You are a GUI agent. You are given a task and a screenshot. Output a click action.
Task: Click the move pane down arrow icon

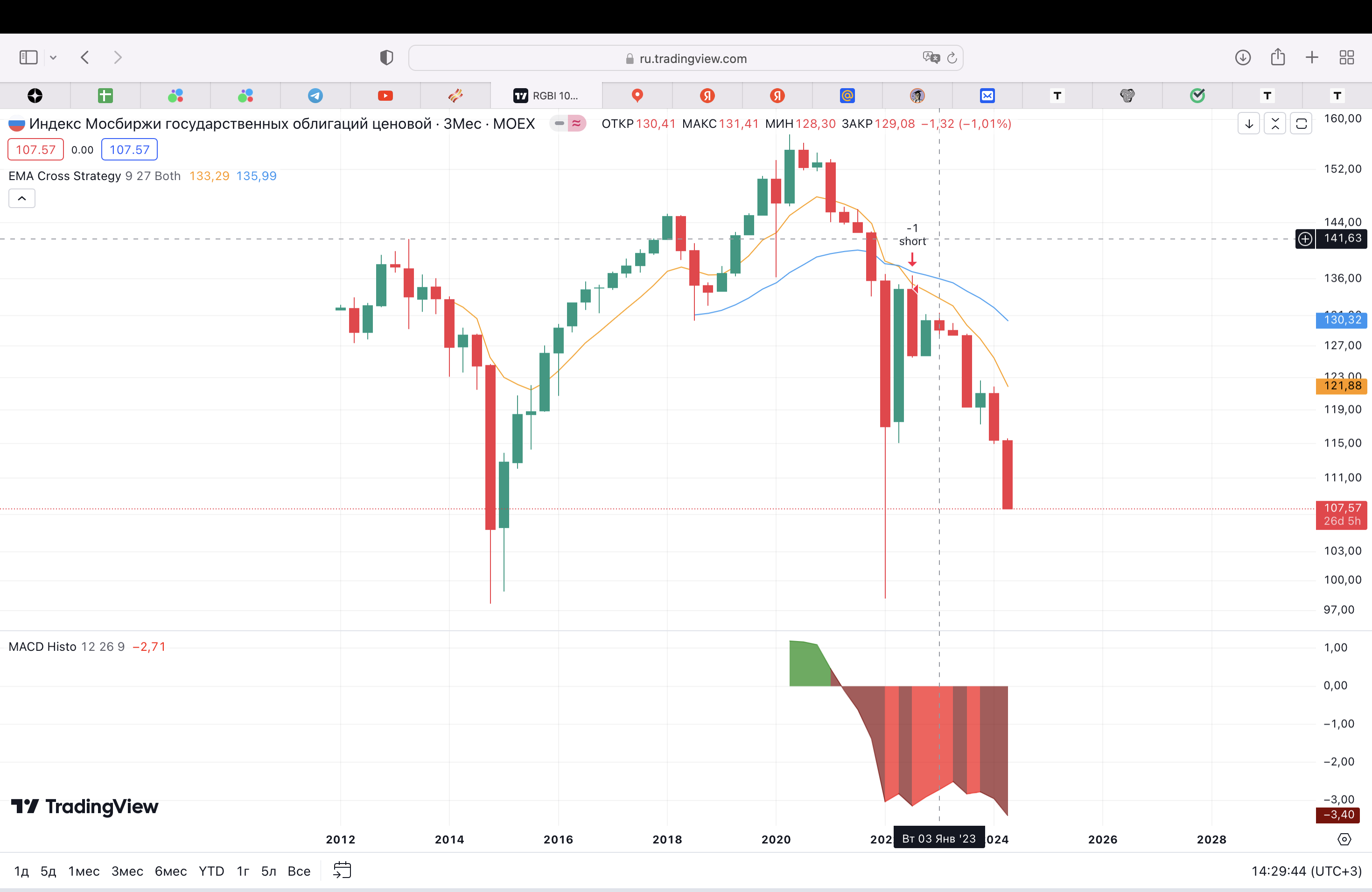coord(1249,124)
